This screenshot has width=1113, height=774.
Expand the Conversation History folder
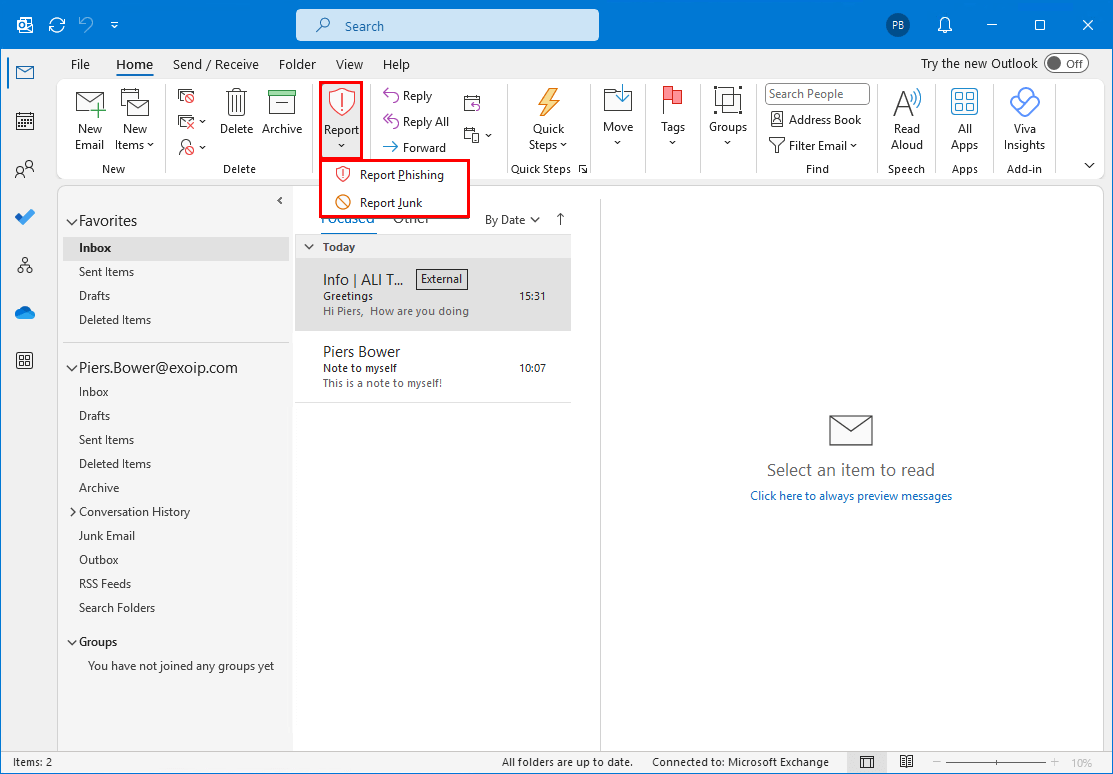click(x=73, y=512)
